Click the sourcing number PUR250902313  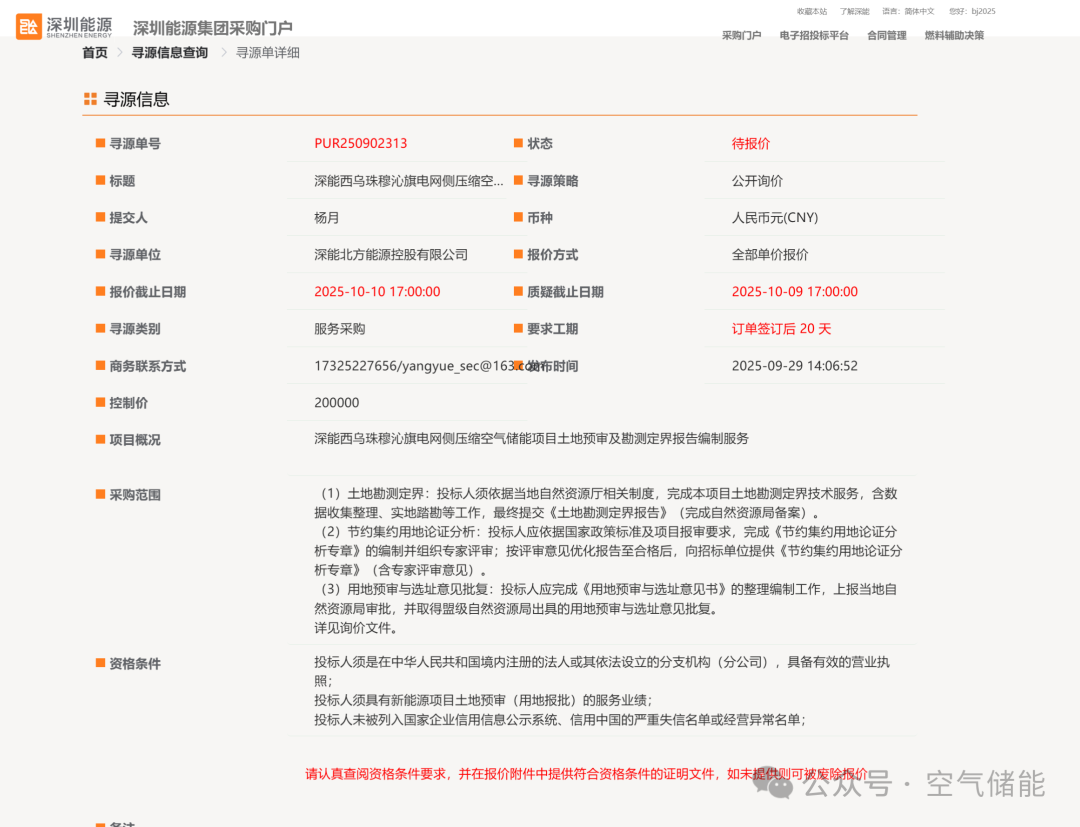point(361,144)
